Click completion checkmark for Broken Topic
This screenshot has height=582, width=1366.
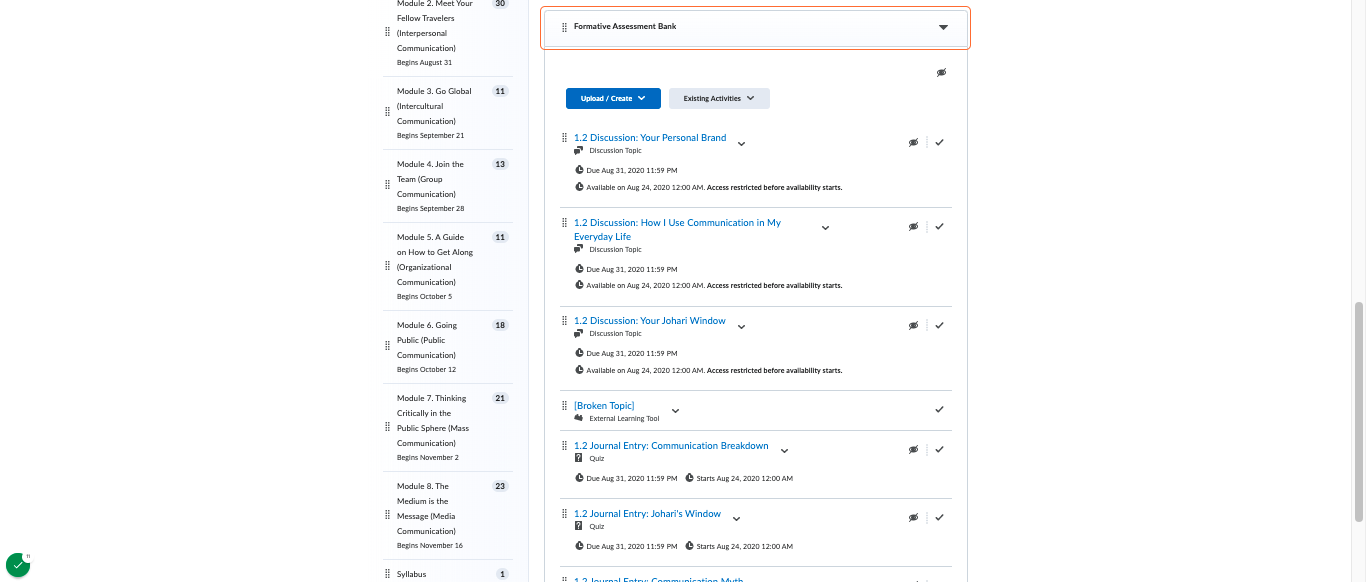939,410
